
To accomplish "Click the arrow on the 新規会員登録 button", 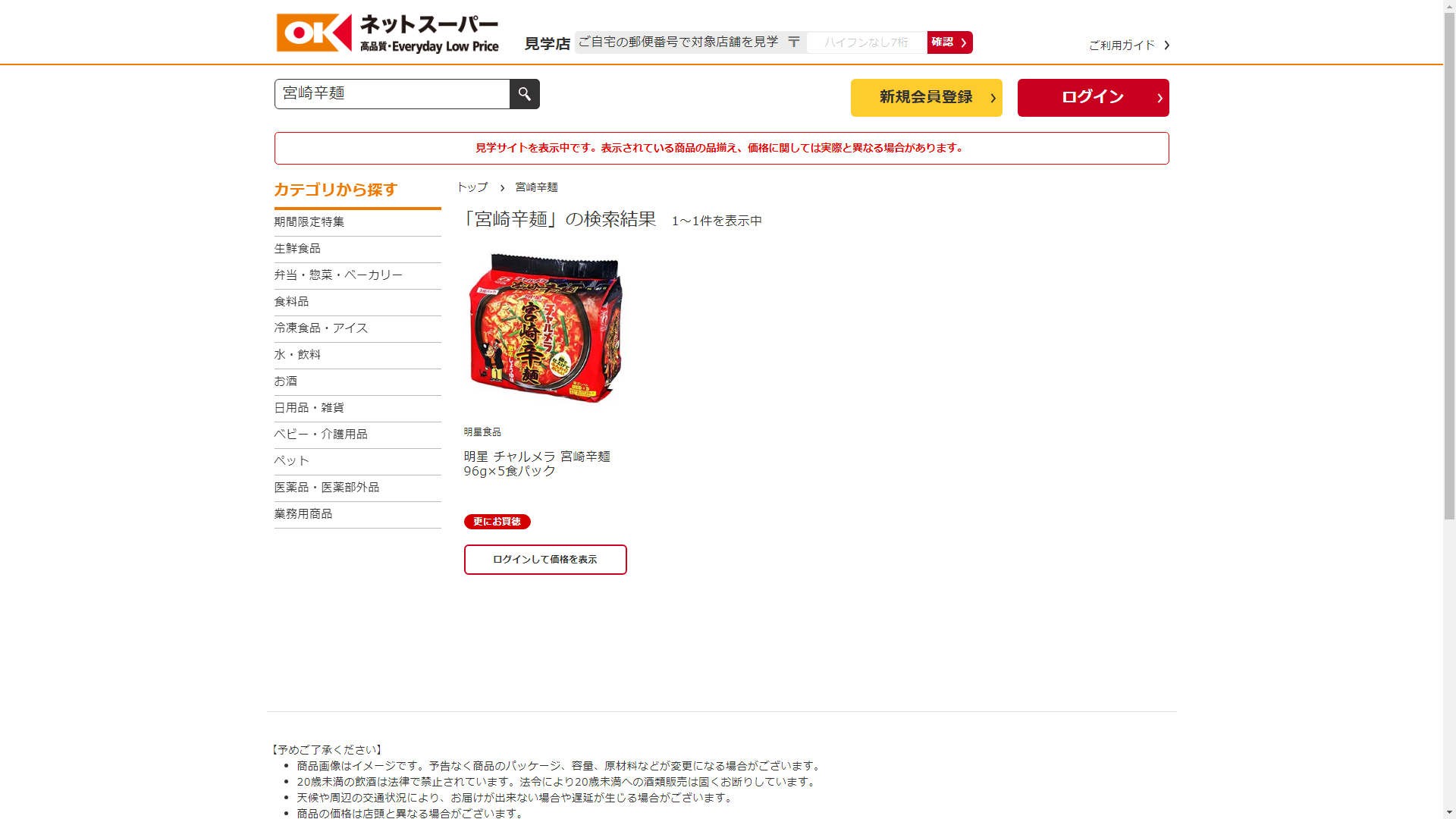I will (x=993, y=98).
